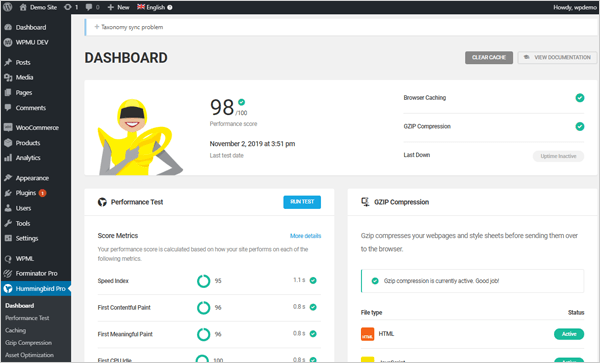Click First Meaningful Paint score ring
The height and width of the screenshot is (363, 600).
[x=204, y=334]
